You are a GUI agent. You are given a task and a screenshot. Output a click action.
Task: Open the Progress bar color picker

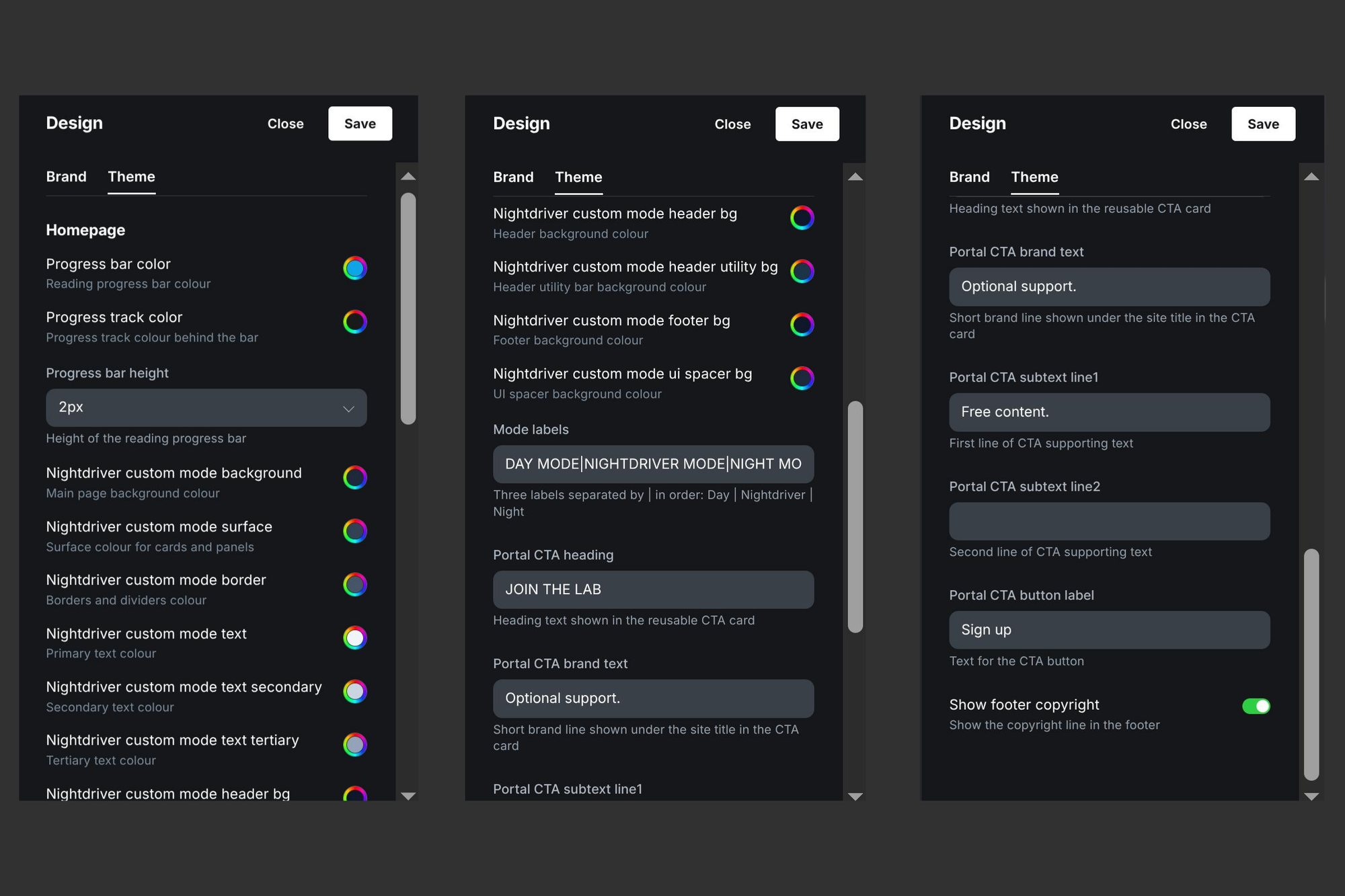354,268
